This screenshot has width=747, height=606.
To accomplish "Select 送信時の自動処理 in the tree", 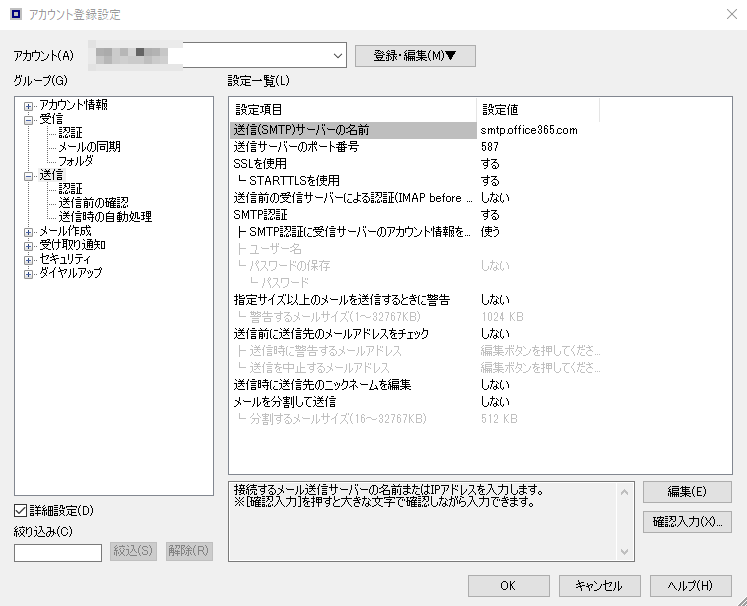I will coord(105,217).
